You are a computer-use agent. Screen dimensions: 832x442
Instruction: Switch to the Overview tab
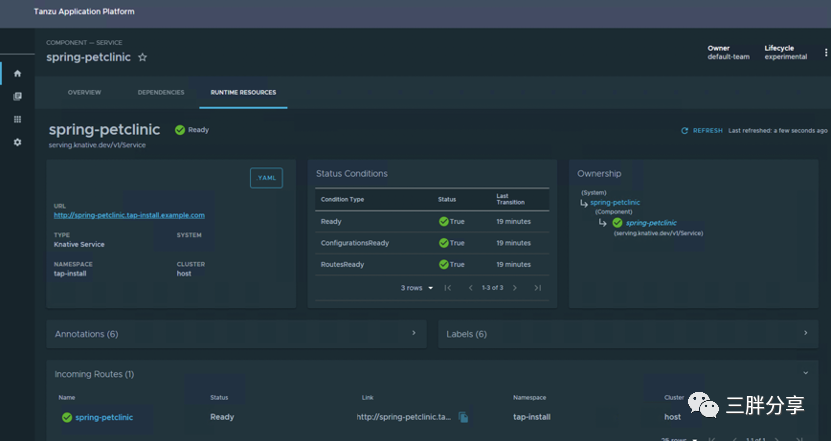click(84, 92)
